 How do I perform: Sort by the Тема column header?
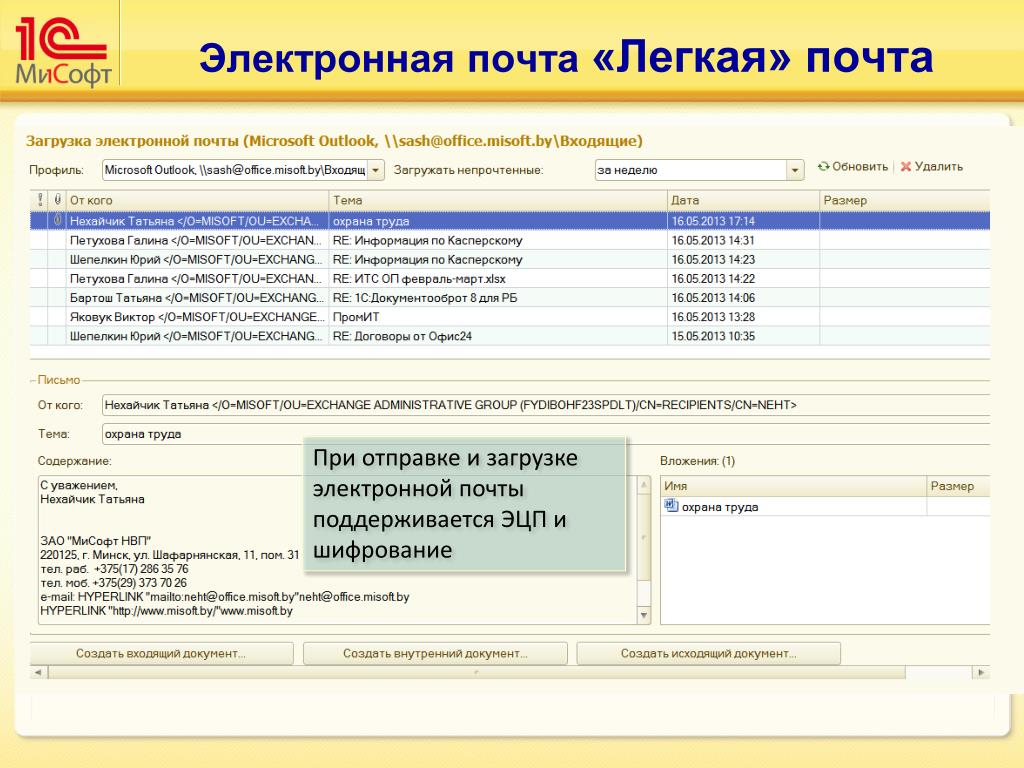pyautogui.click(x=498, y=200)
